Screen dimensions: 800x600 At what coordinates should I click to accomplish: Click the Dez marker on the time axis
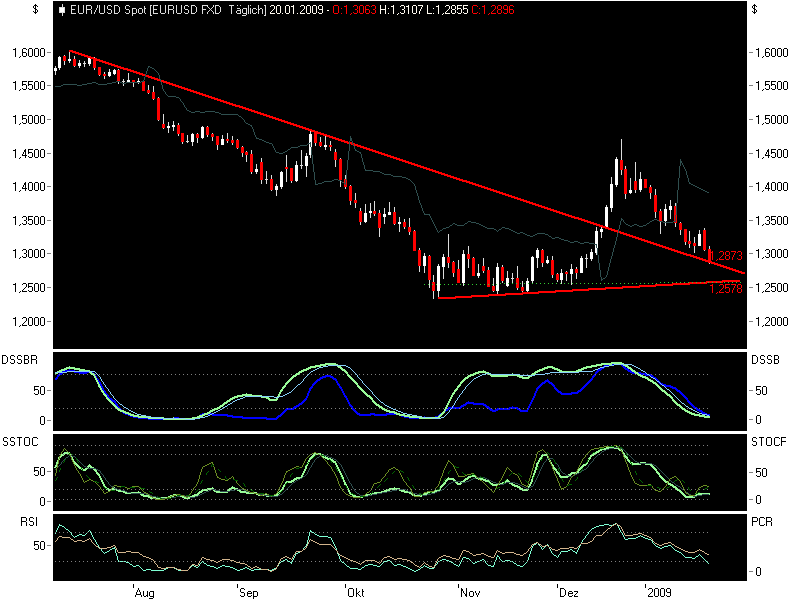(569, 592)
